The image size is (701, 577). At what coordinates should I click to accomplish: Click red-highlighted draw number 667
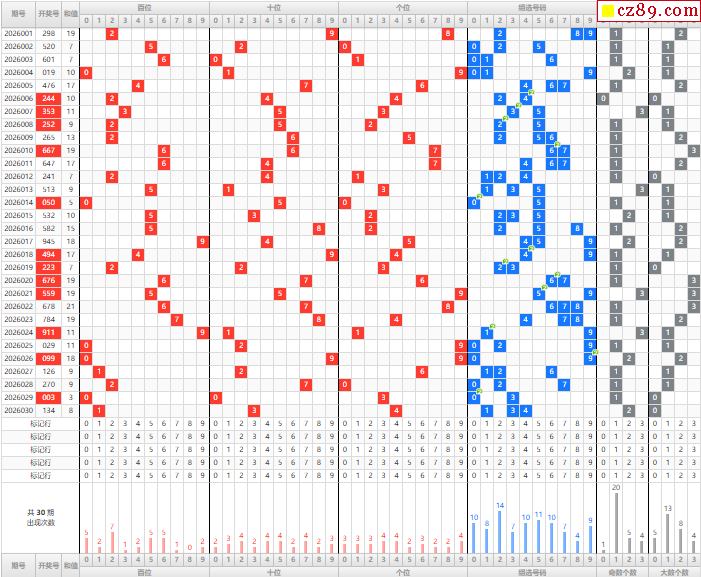[x=49, y=150]
